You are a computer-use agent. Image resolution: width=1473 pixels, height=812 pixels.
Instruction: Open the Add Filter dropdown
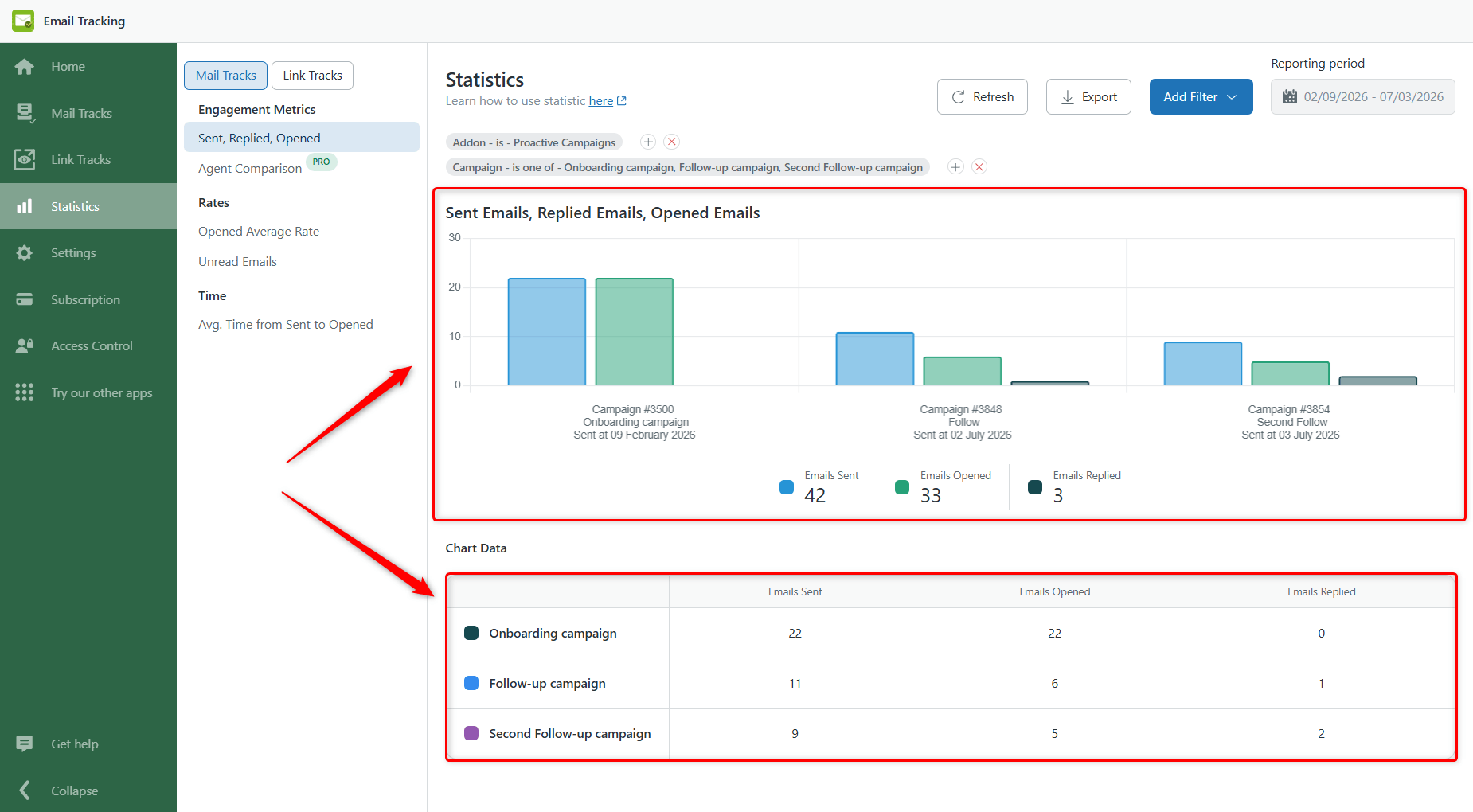coord(1201,96)
